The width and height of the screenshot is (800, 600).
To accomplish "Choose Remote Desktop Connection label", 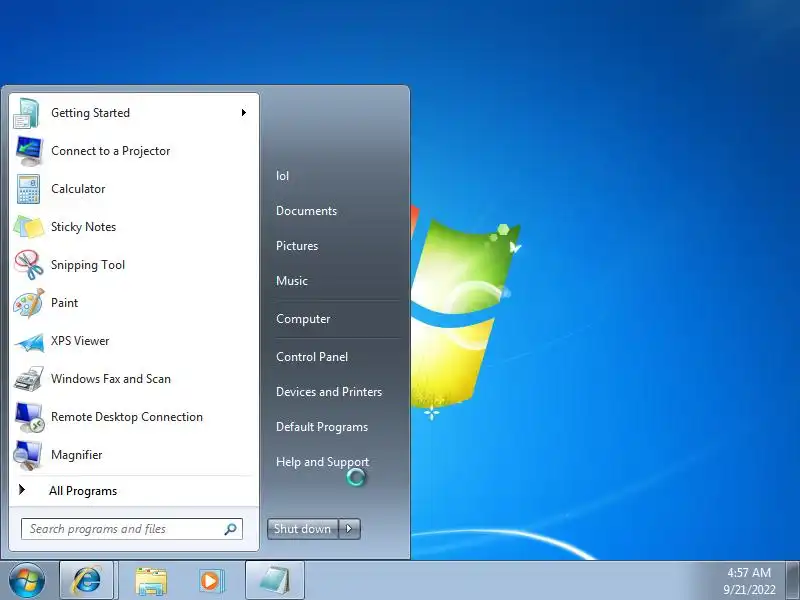I will pos(127,417).
